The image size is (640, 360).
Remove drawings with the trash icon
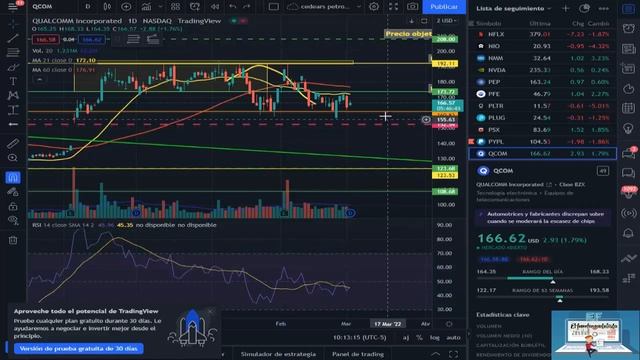point(13,240)
